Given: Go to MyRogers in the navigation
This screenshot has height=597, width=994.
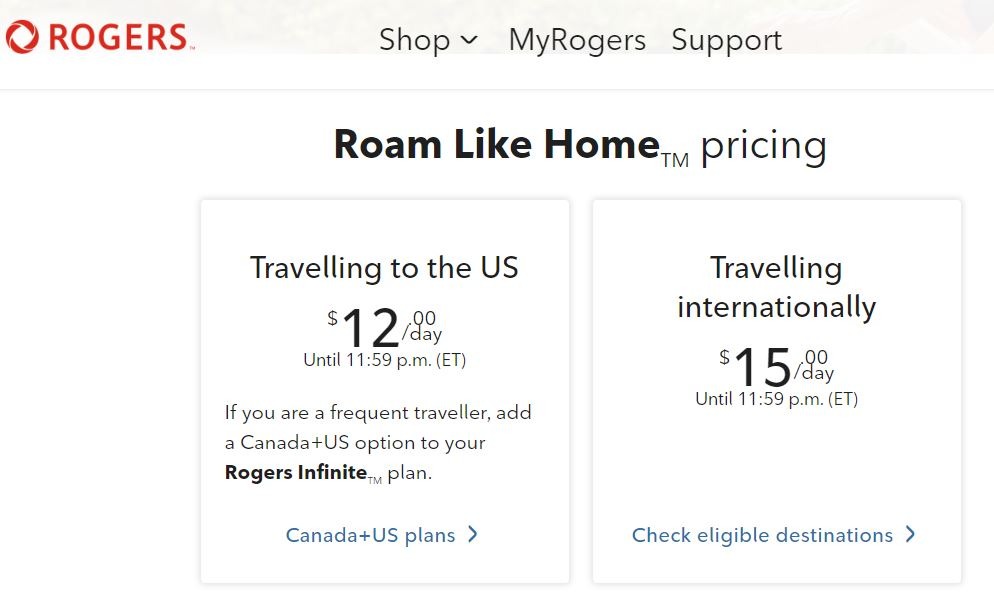Looking at the screenshot, I should coord(577,40).
